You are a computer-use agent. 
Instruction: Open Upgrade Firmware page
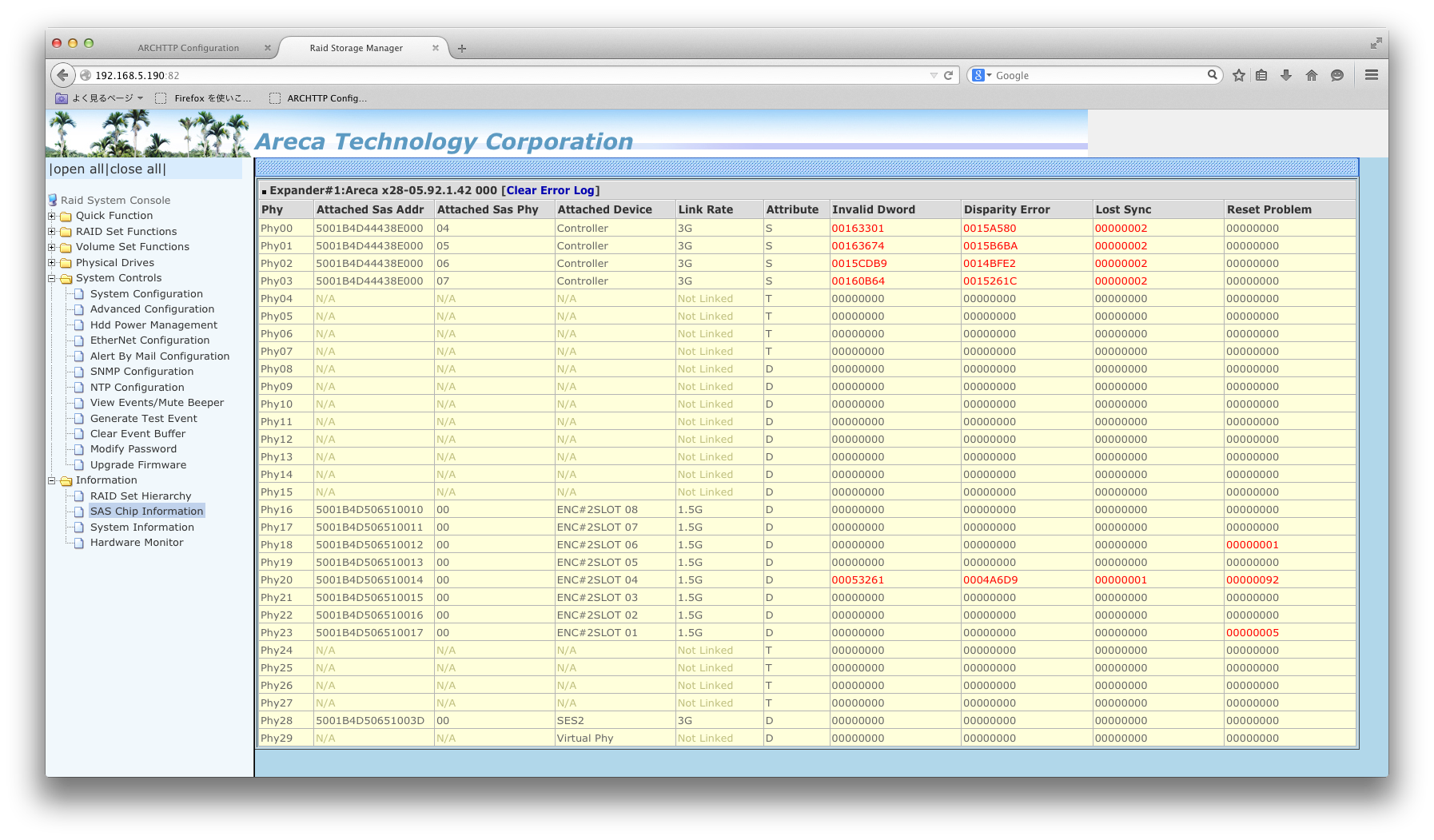(x=138, y=465)
